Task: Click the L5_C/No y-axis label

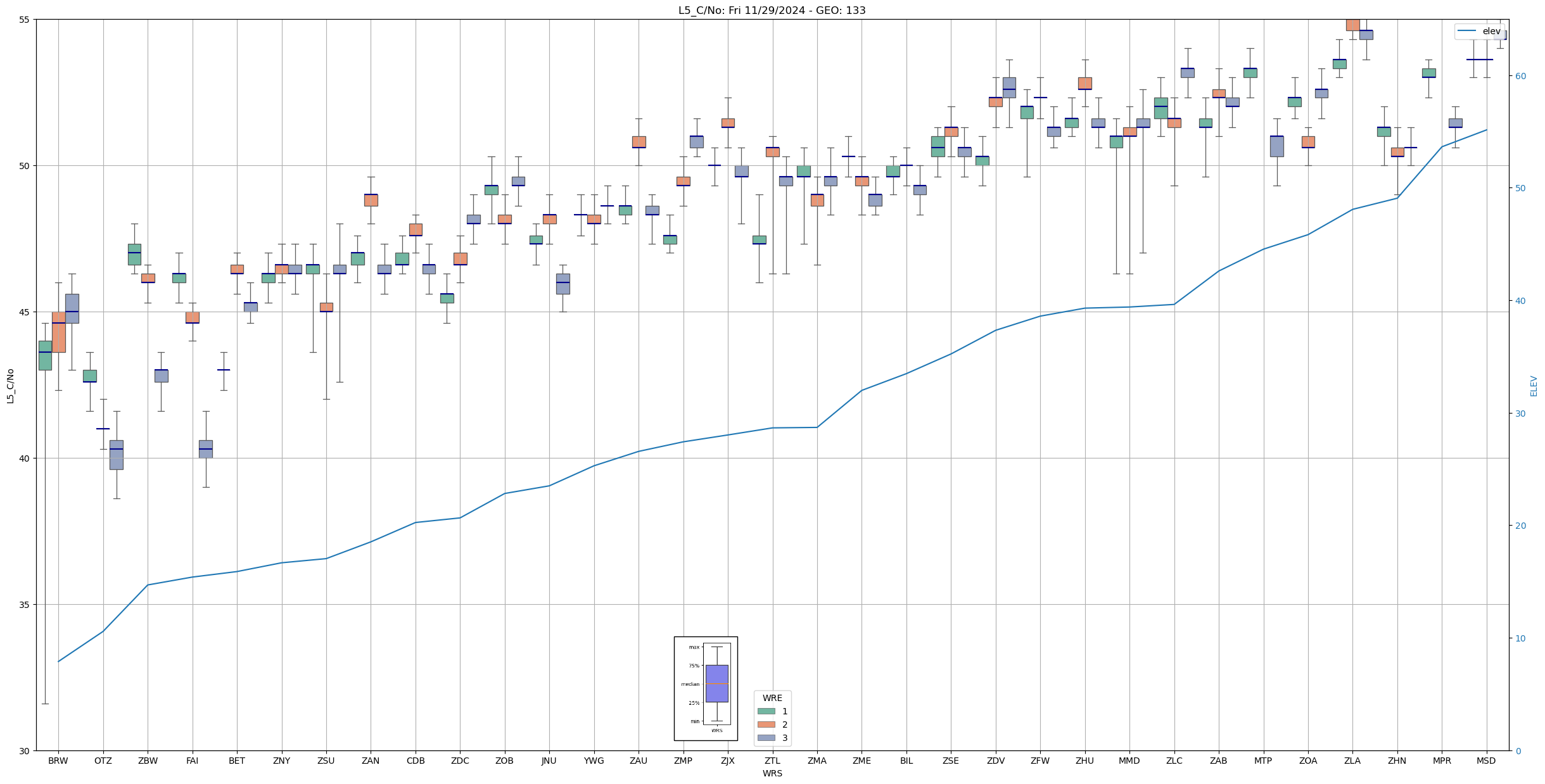Action: click(x=10, y=386)
